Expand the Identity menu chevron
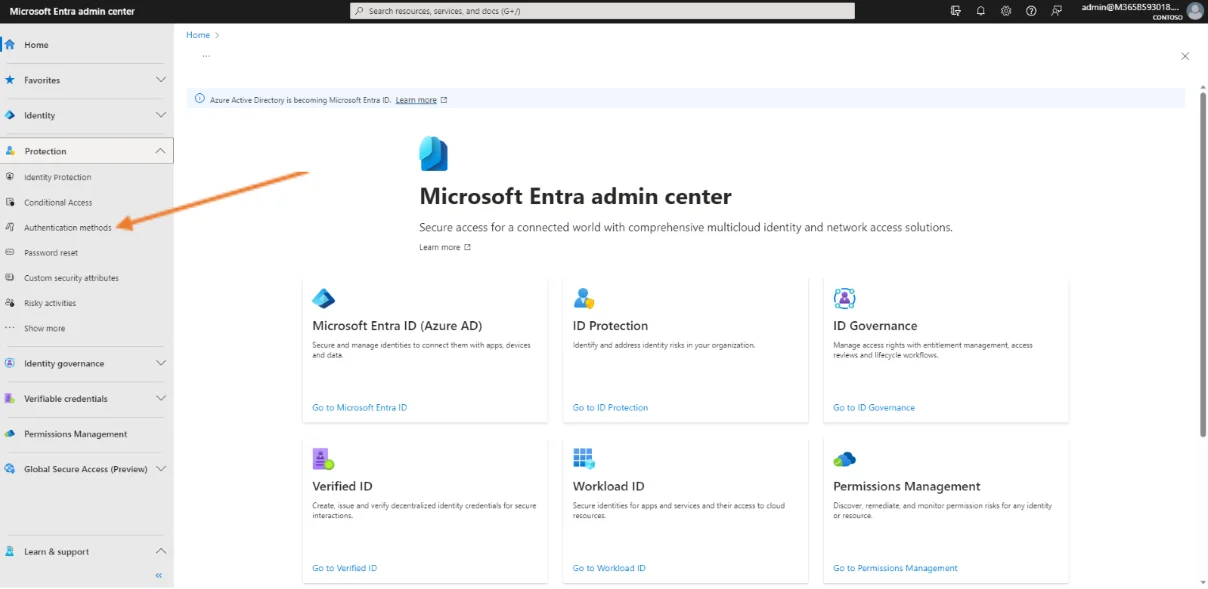This screenshot has width=1208, height=589. 161,115
